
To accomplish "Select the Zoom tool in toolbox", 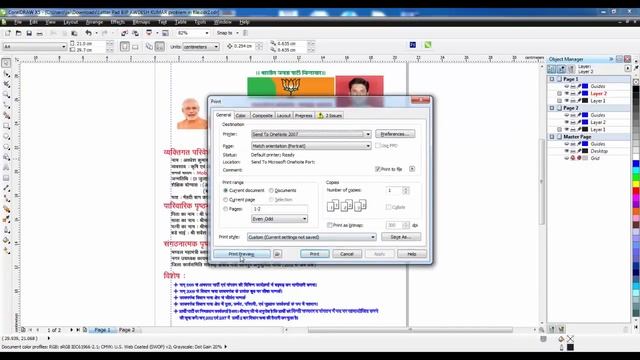I will tap(6, 95).
